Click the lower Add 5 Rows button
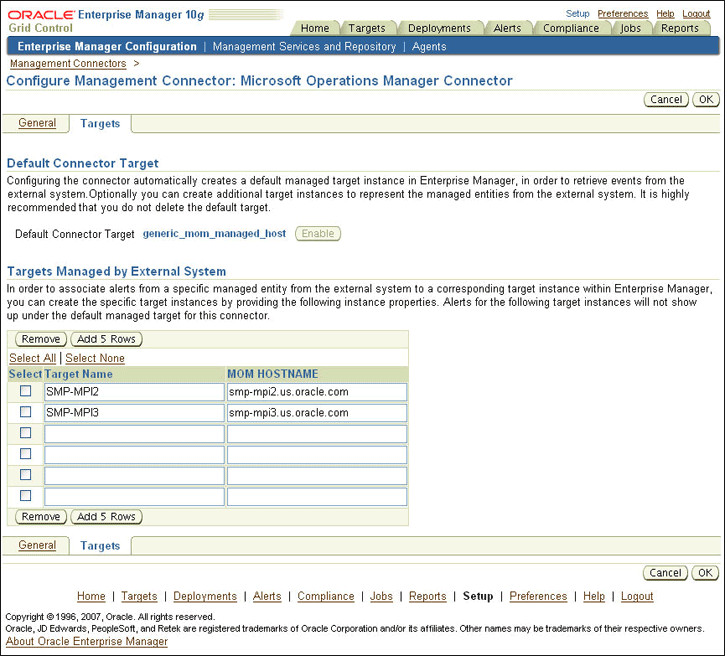Viewport: 725px width, 656px height. tap(106, 517)
